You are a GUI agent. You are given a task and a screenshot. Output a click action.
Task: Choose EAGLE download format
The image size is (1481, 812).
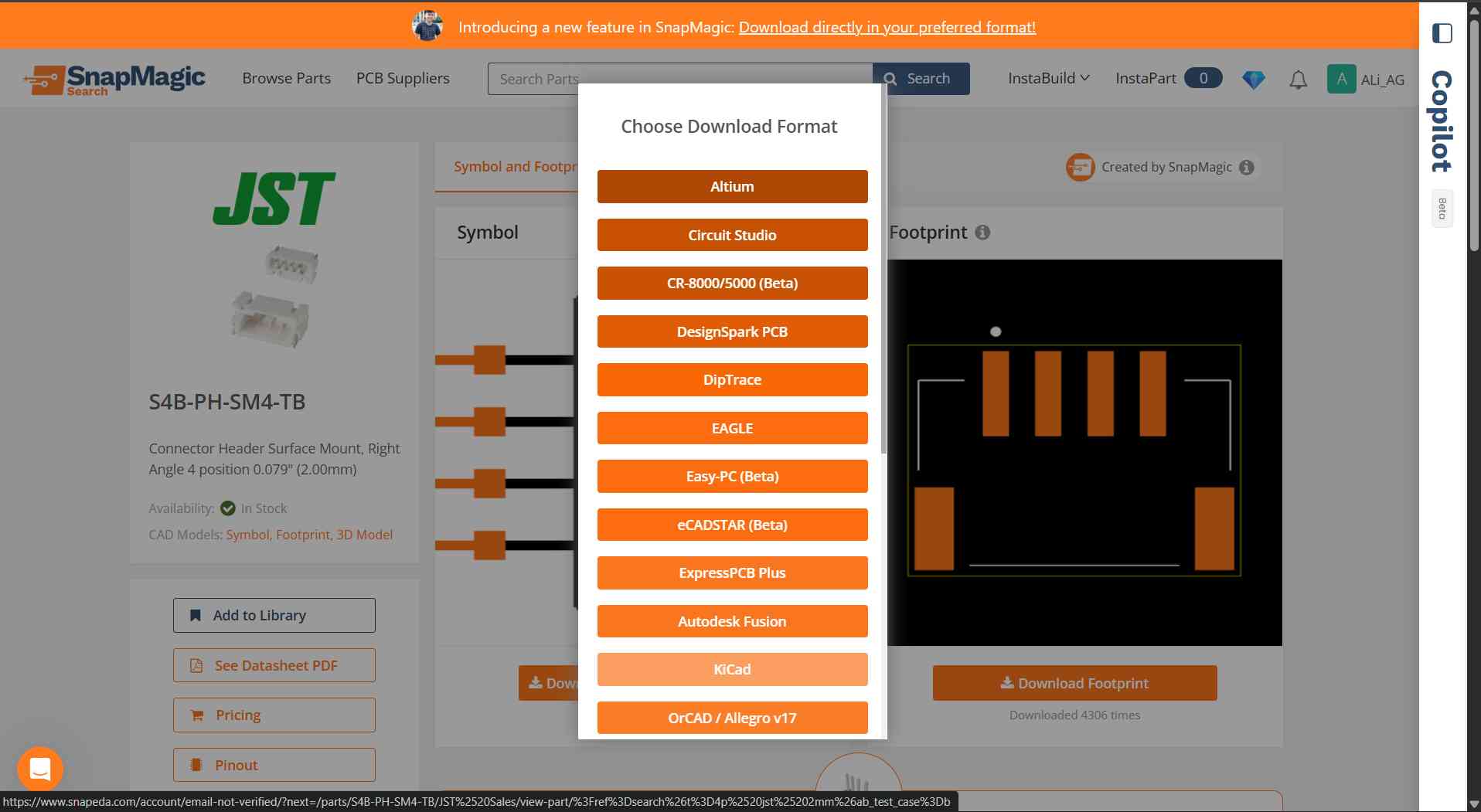(732, 428)
